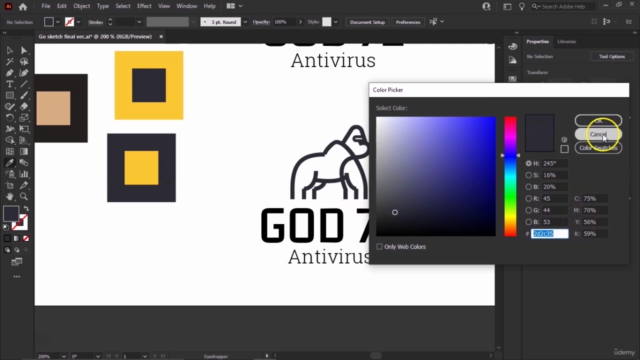Image resolution: width=640 pixels, height=360 pixels.
Task: Select the Rotate tool
Action: [9, 118]
